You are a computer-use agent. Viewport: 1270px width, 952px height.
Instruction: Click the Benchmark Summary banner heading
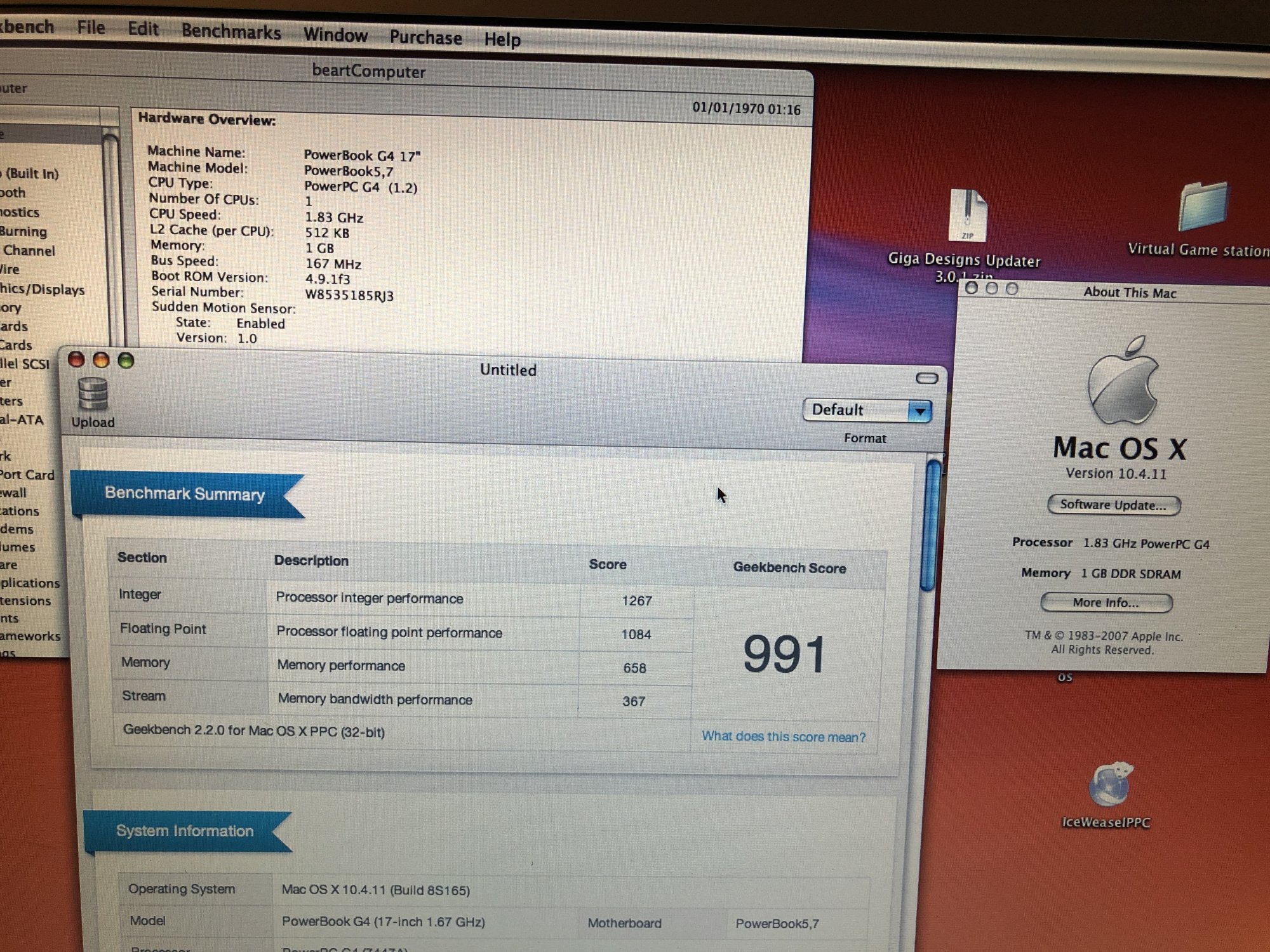[x=185, y=494]
